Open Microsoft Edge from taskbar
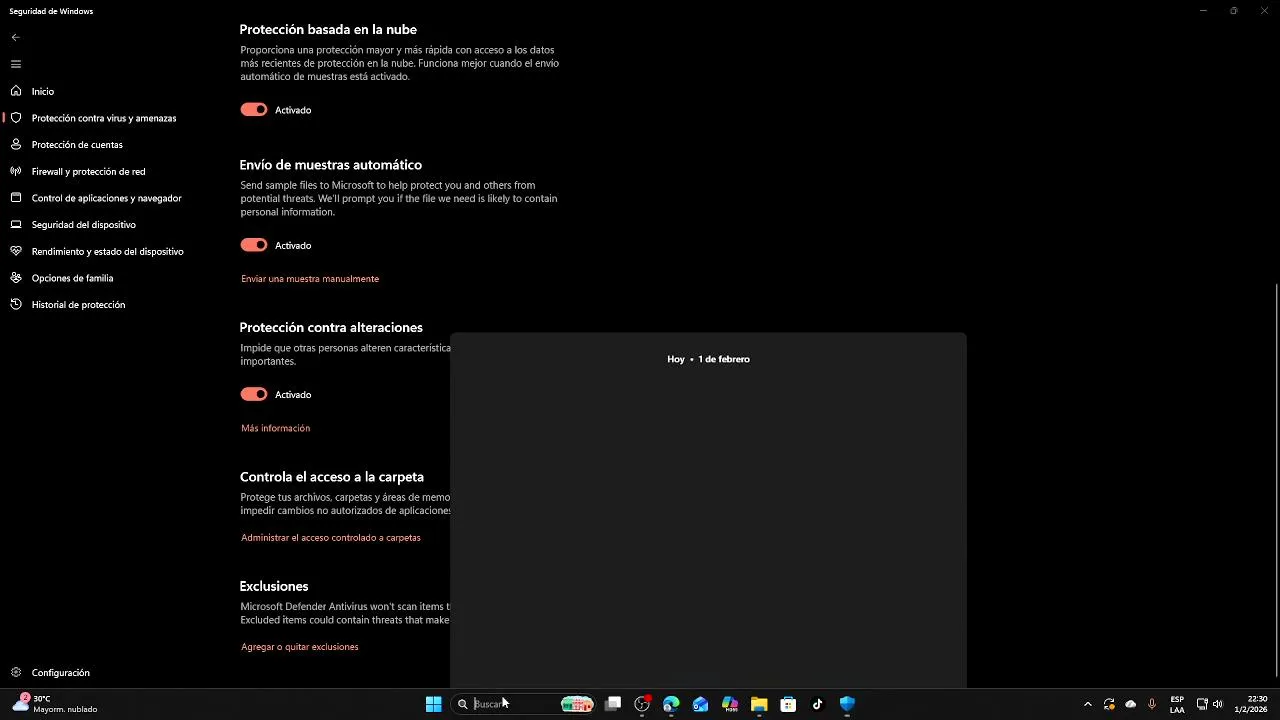Image resolution: width=1280 pixels, height=720 pixels. (671, 704)
